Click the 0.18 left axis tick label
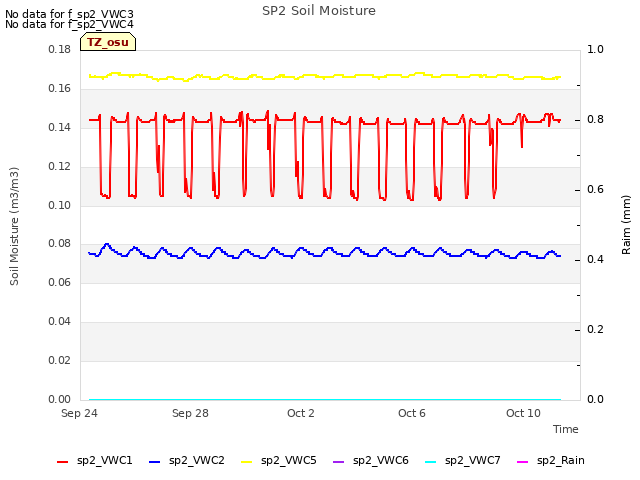 click(59, 50)
